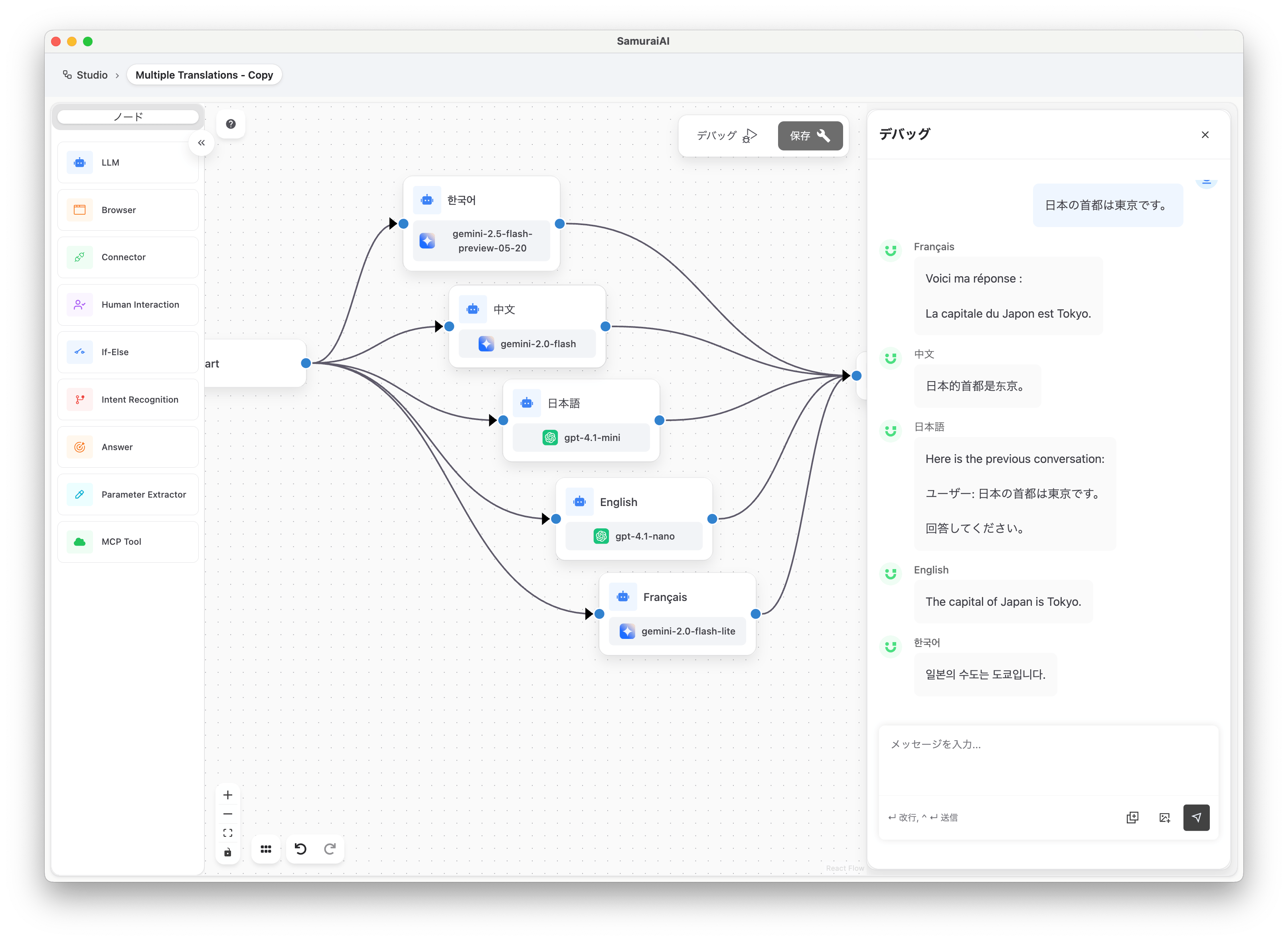Send the message with arrow button
The image size is (1288, 941).
(1196, 817)
